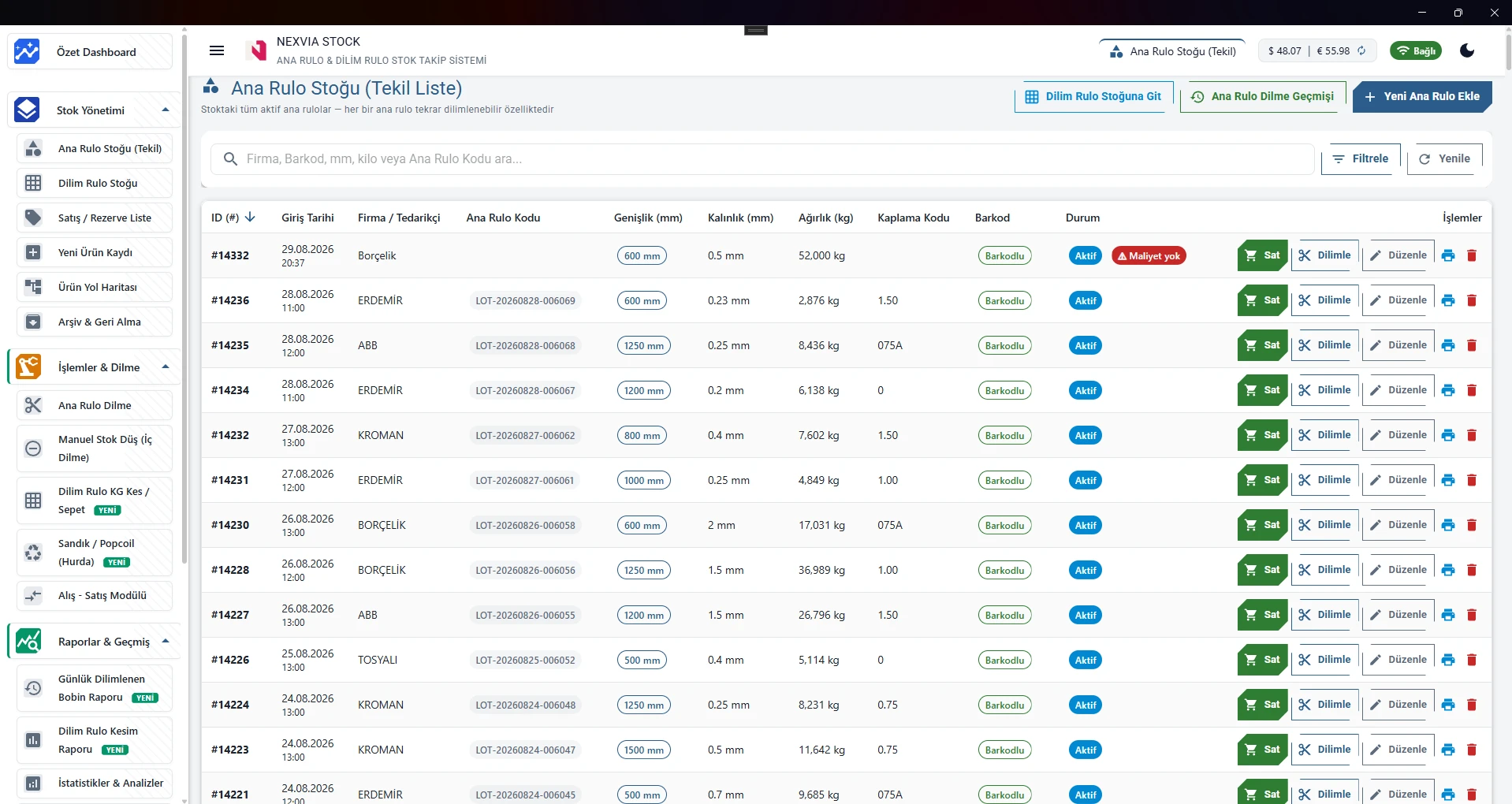Sort by Giriş Tarihi column header
The image size is (1512, 804).
click(307, 218)
